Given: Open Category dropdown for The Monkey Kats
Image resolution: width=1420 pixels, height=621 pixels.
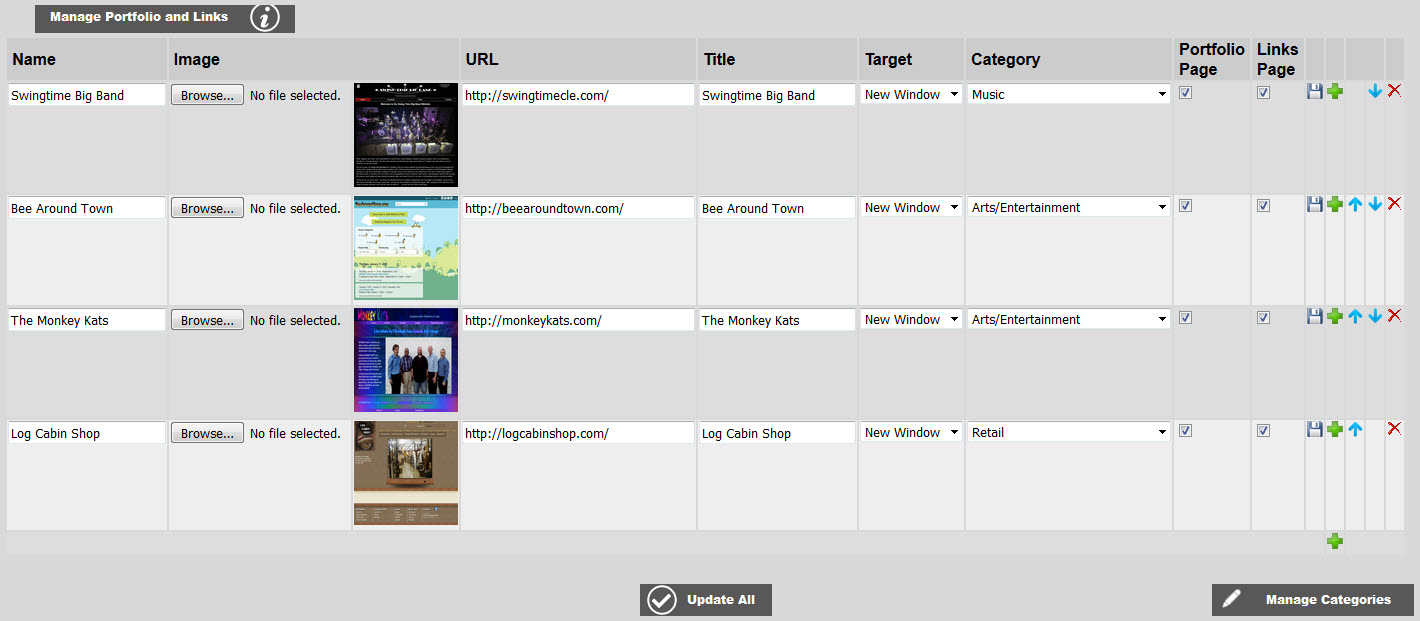Looking at the screenshot, I should [1068, 319].
